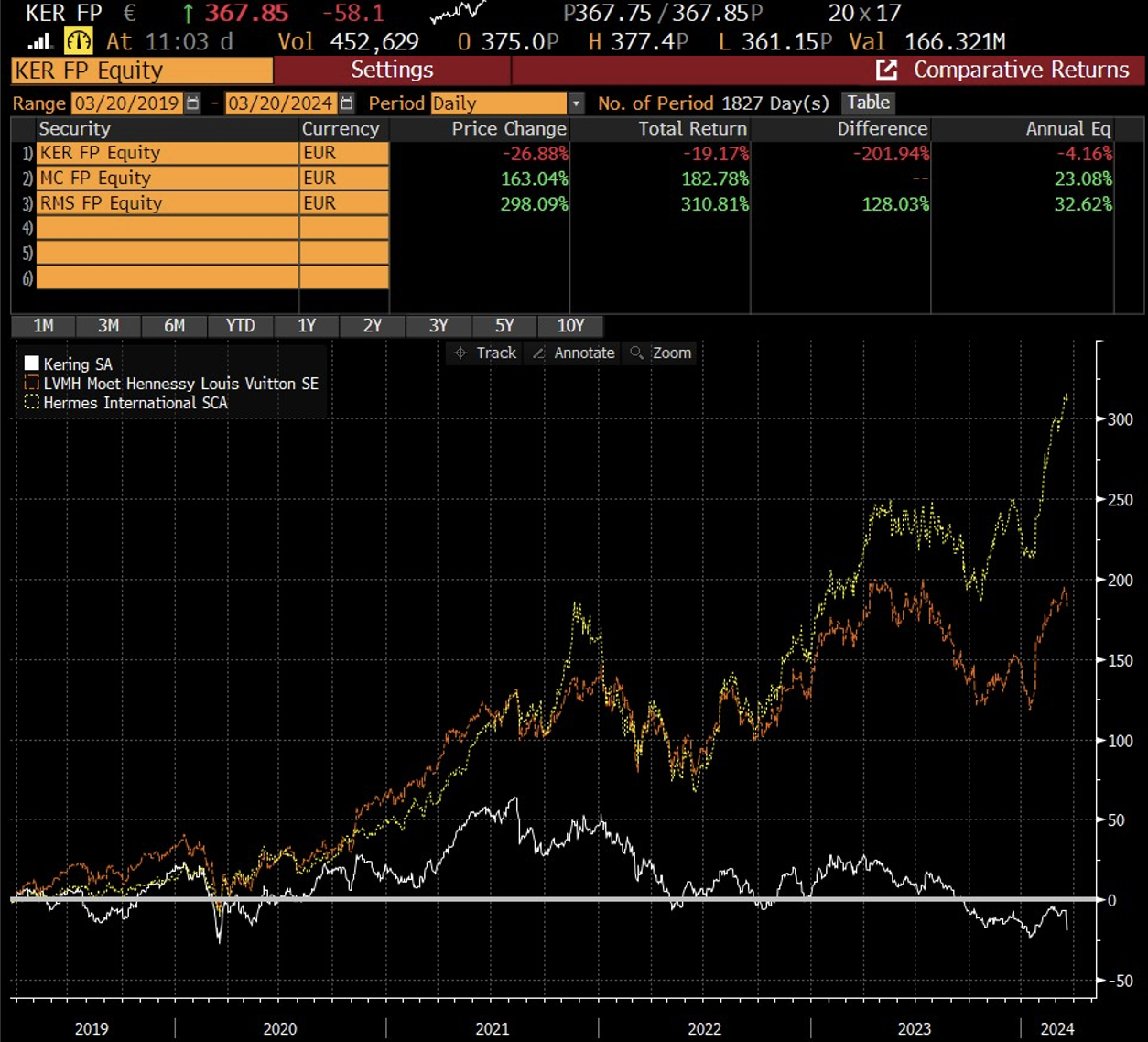Click the Vol 452,629 reading
Viewport: 1148px width, 1042px height.
tap(348, 42)
